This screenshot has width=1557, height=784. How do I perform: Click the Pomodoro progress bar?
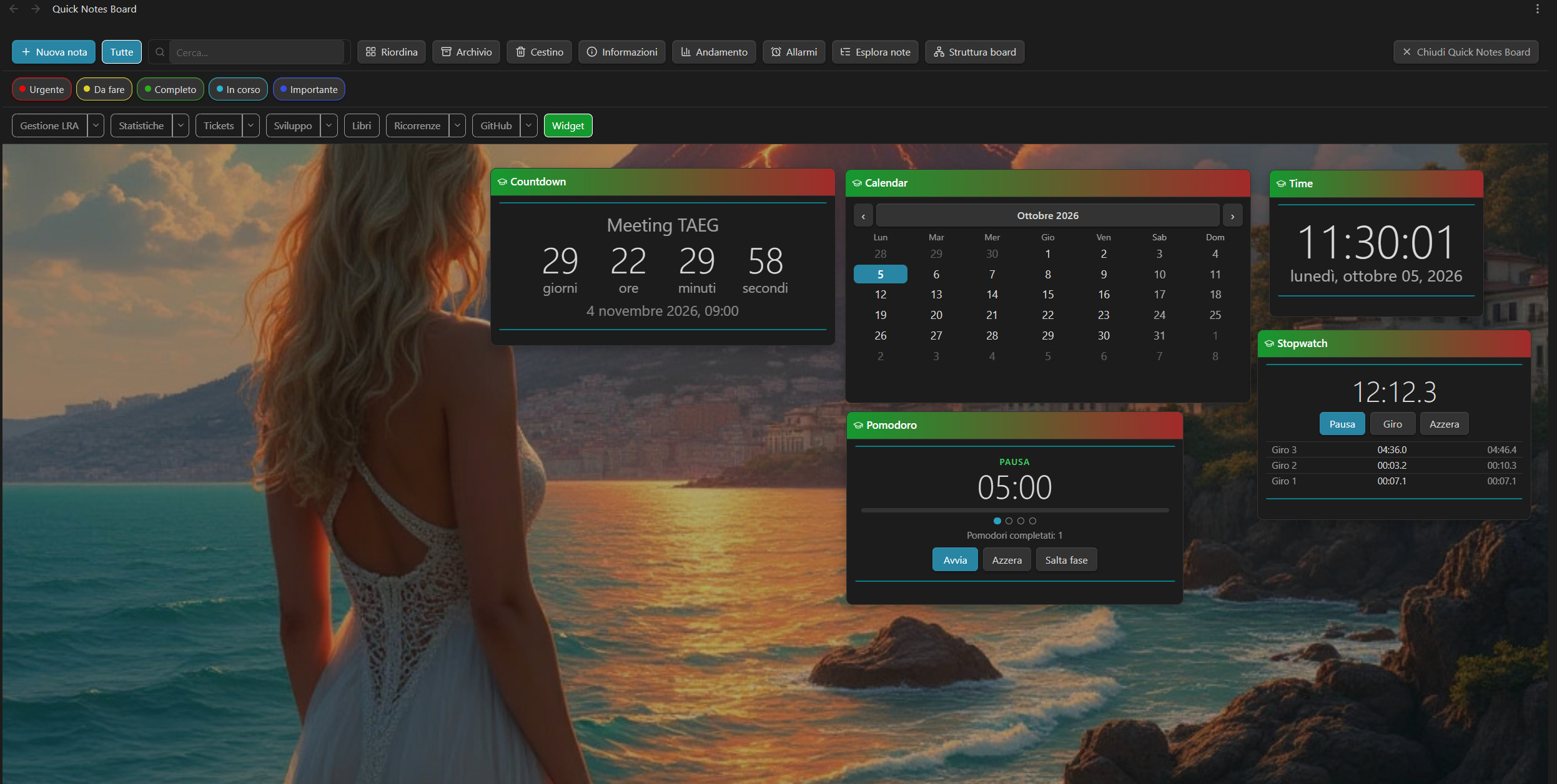tap(1015, 510)
